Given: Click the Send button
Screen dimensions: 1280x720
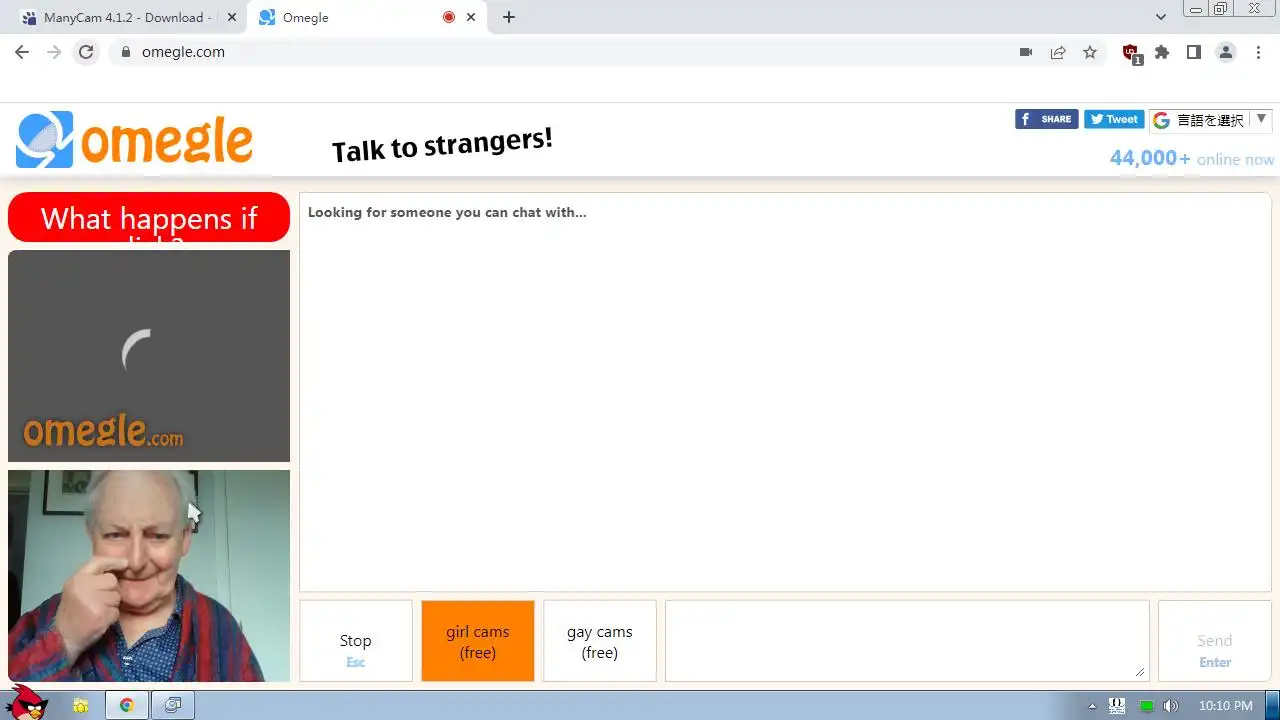Looking at the screenshot, I should tap(1215, 641).
